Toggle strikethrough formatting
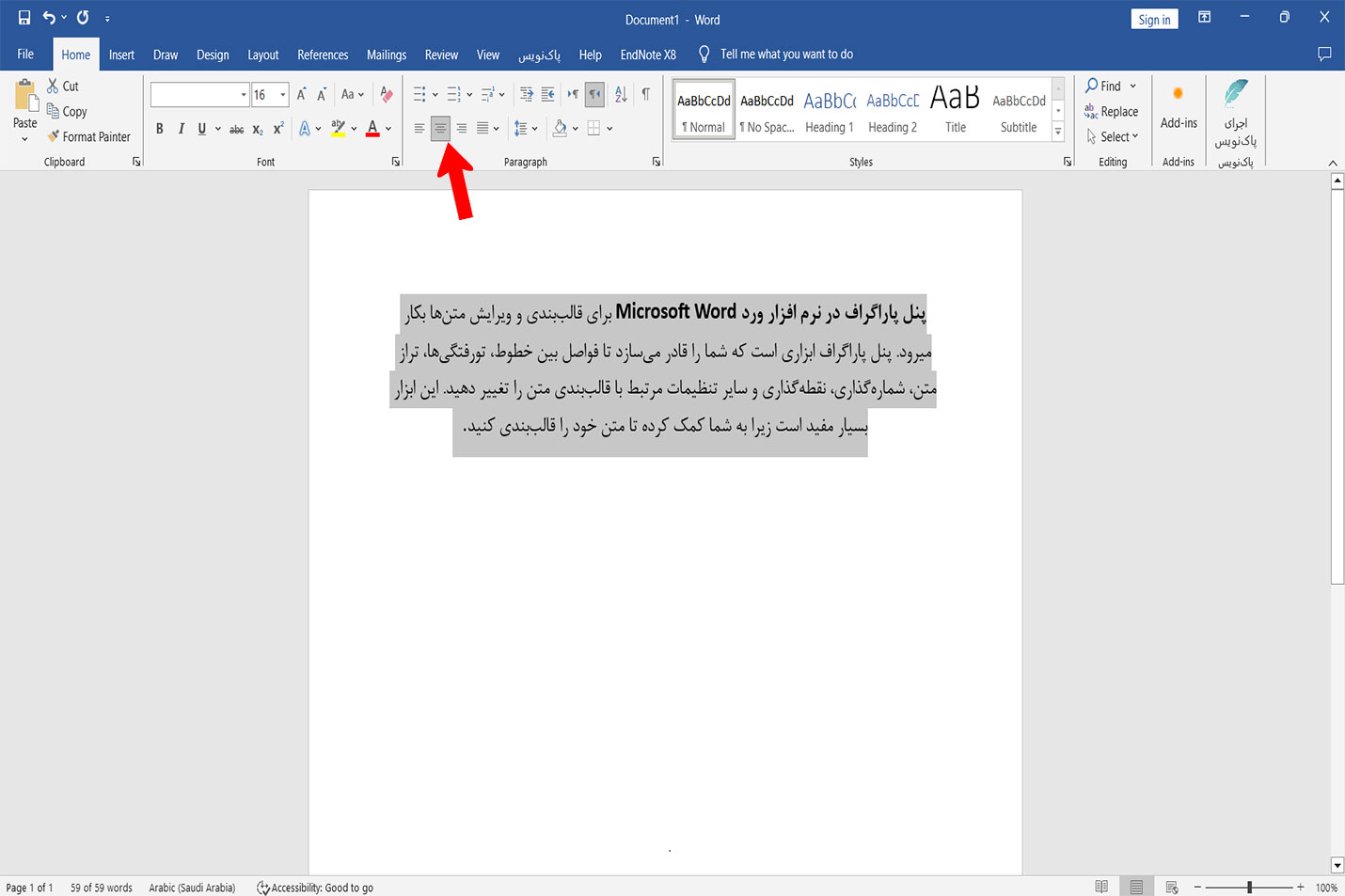The image size is (1345, 896). click(237, 129)
